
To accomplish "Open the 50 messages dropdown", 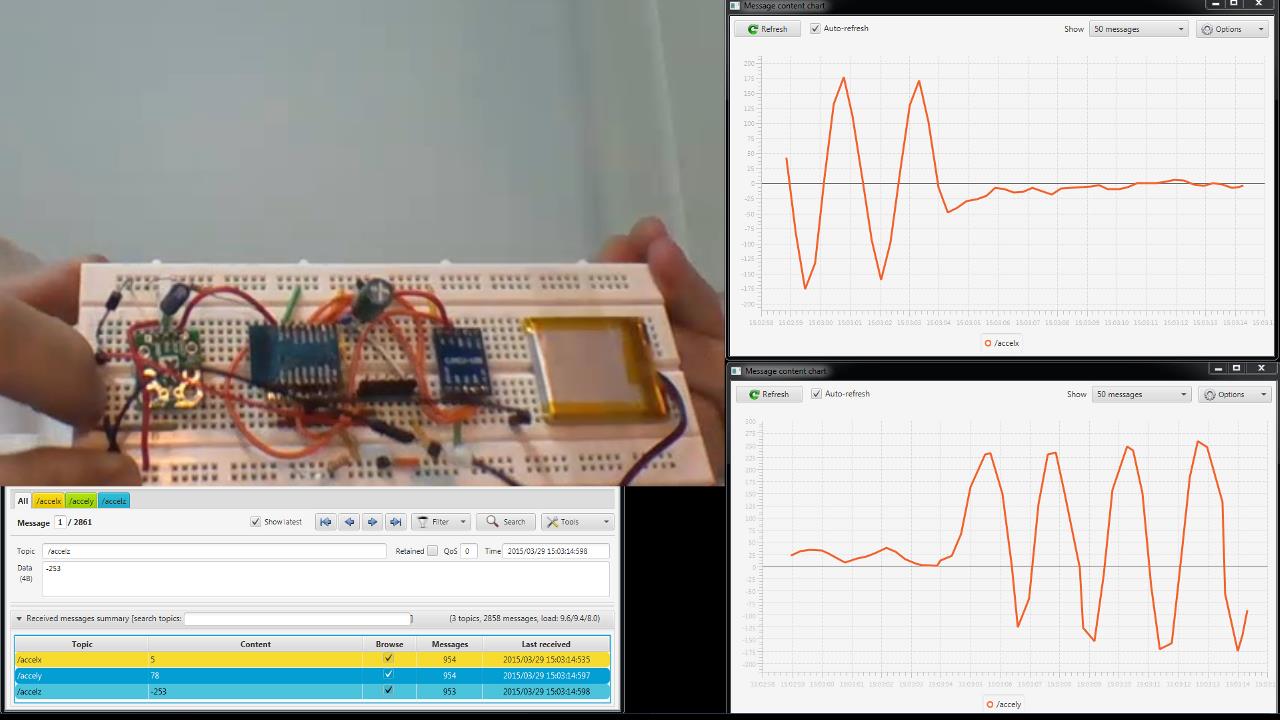I will (x=1138, y=28).
